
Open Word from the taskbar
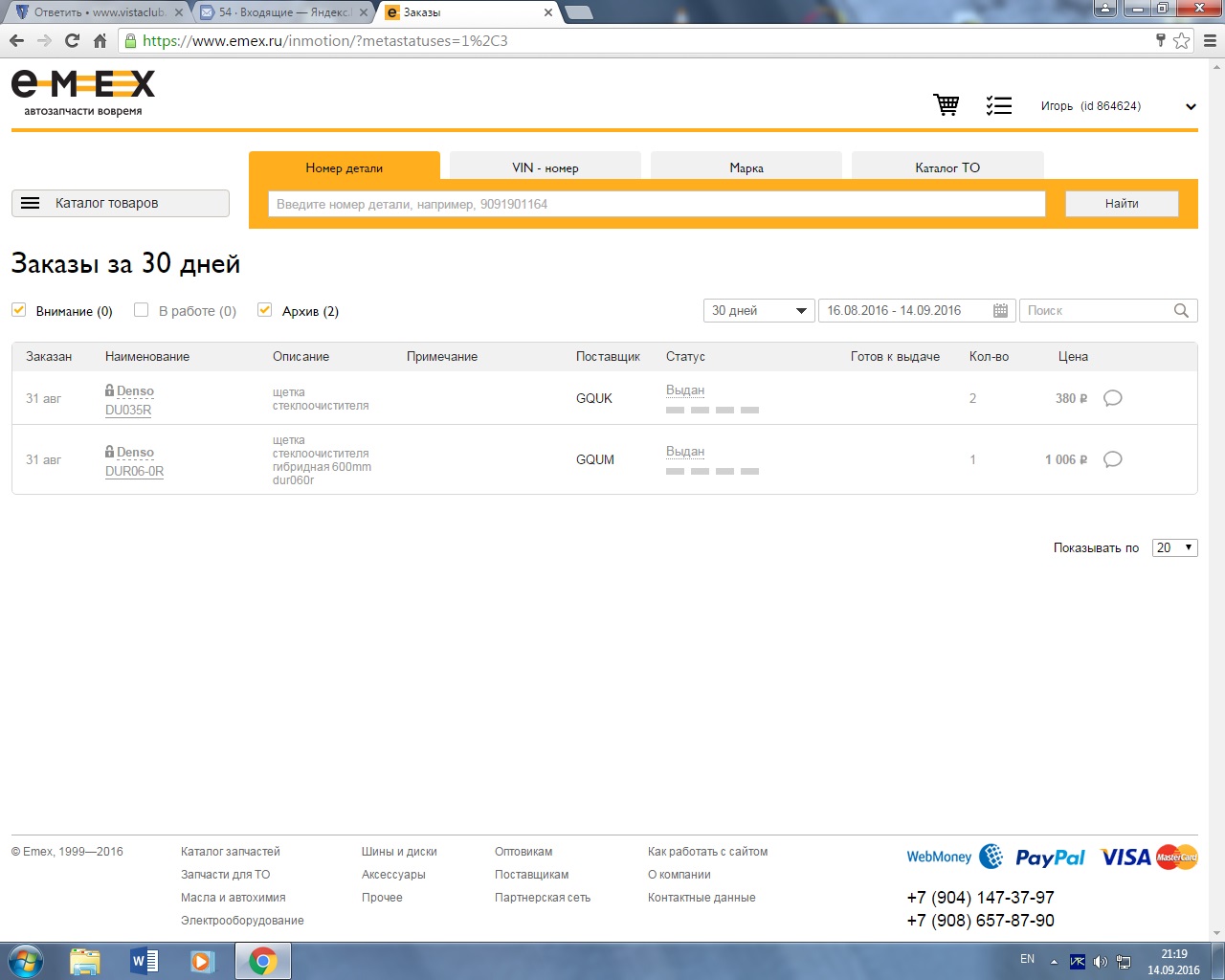tap(144, 960)
